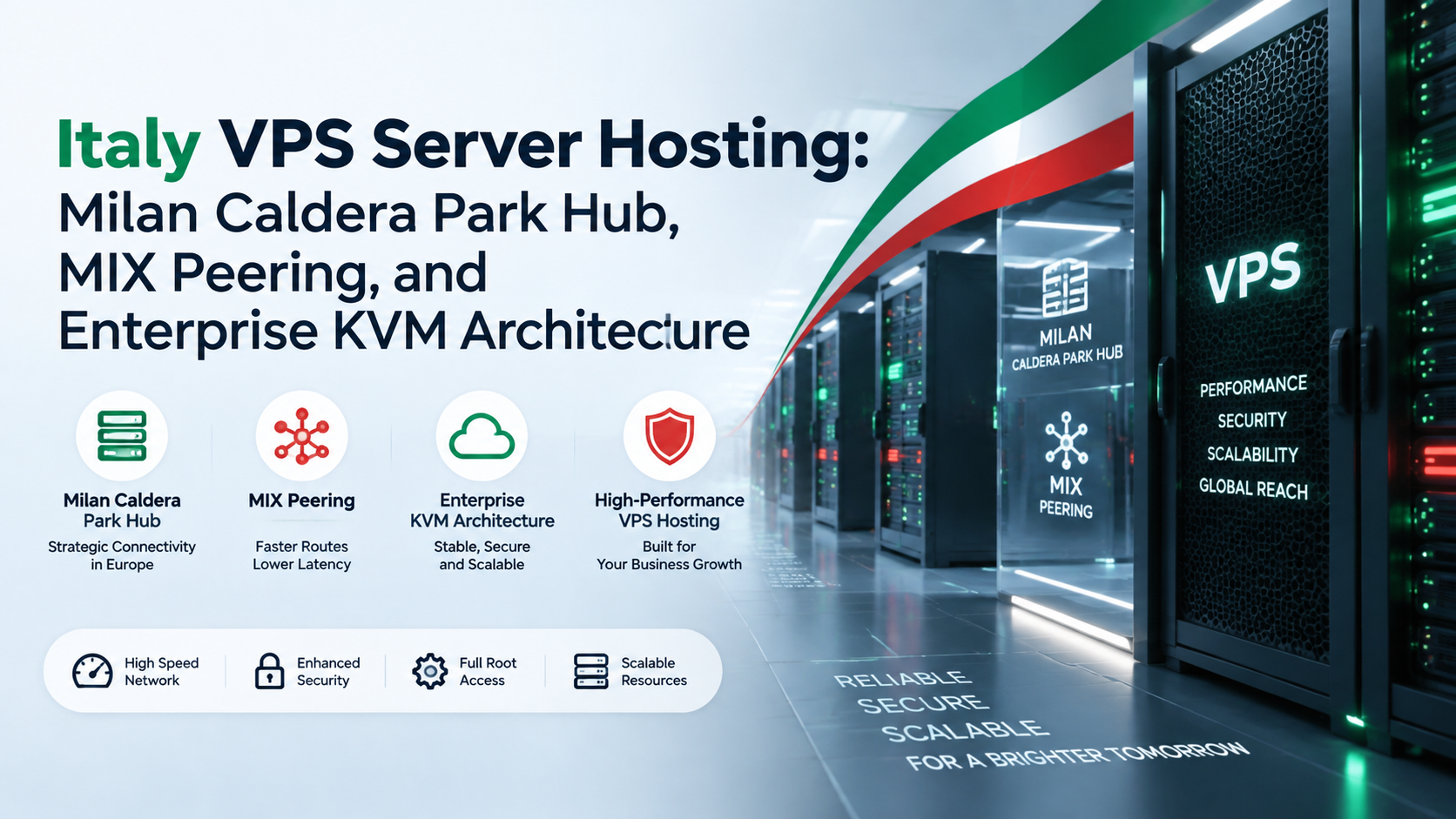The height and width of the screenshot is (819, 1456).
Task: Click the "High-Performance VPS Hosting" feature label
Action: (x=669, y=510)
